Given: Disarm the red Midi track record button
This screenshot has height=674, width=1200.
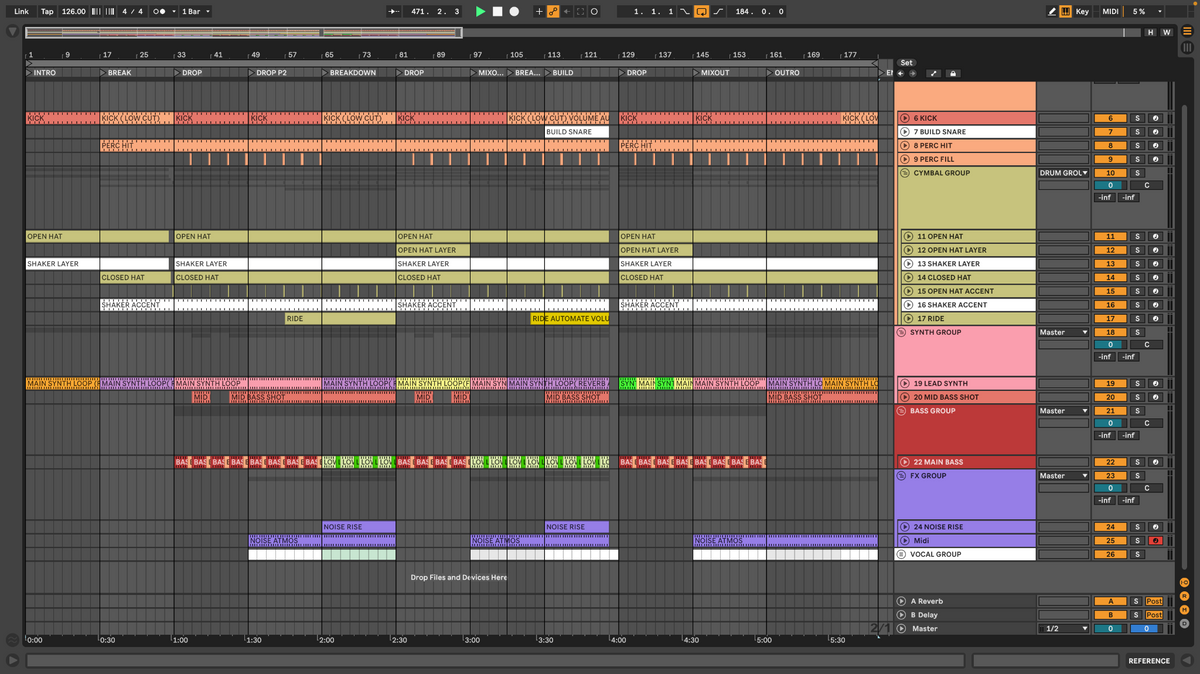Looking at the screenshot, I should 1155,541.
